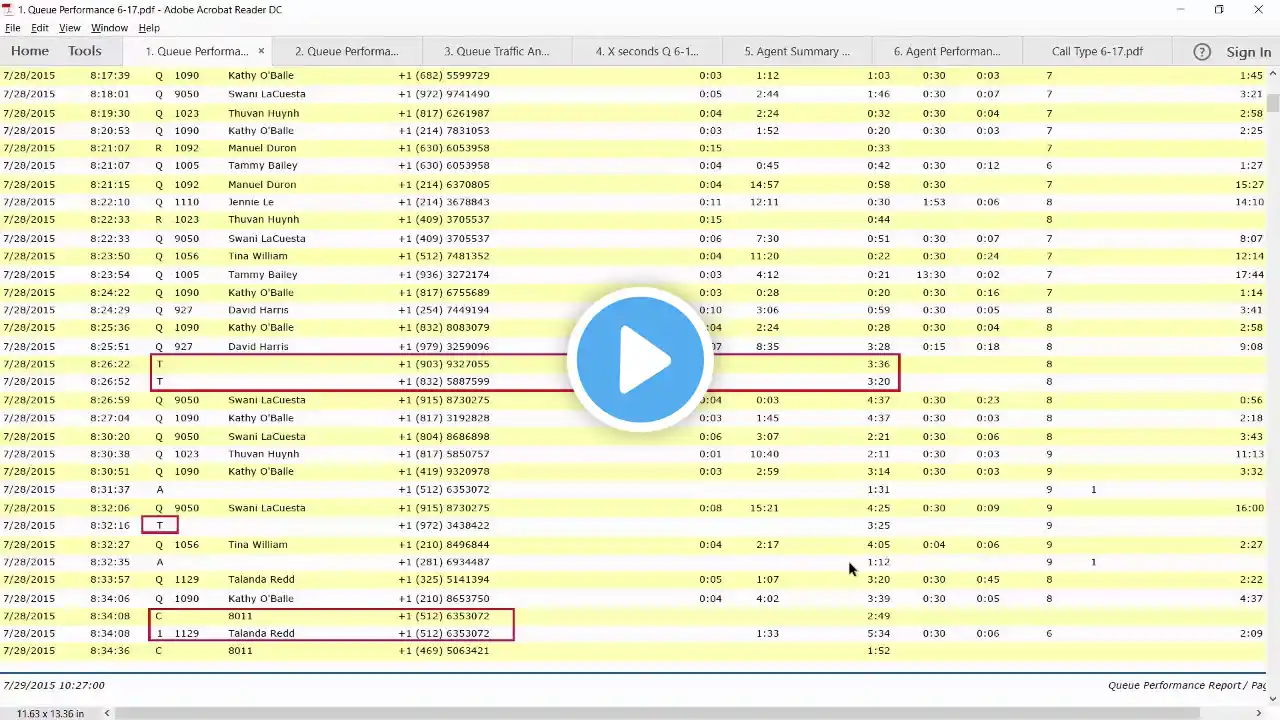This screenshot has height=720, width=1280.
Task: Switch to Call Type 6-17.pdf tab
Action: coord(1097,51)
